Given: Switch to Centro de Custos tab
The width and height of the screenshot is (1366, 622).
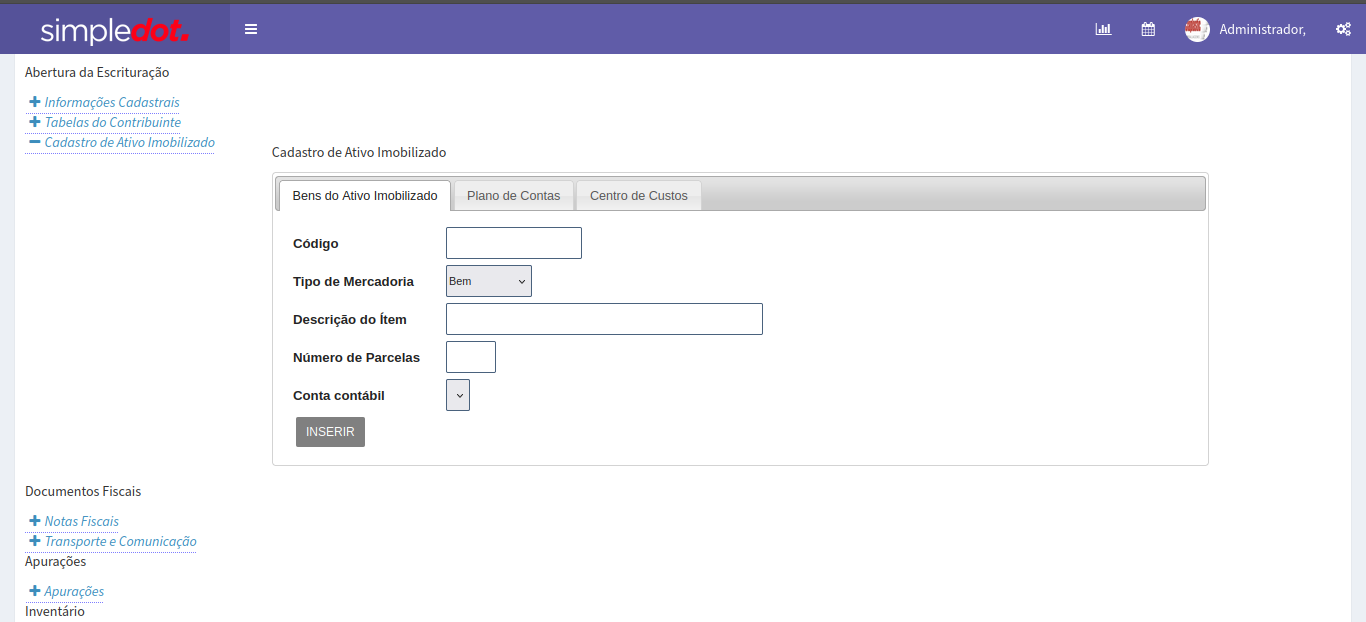Looking at the screenshot, I should click(x=638, y=196).
